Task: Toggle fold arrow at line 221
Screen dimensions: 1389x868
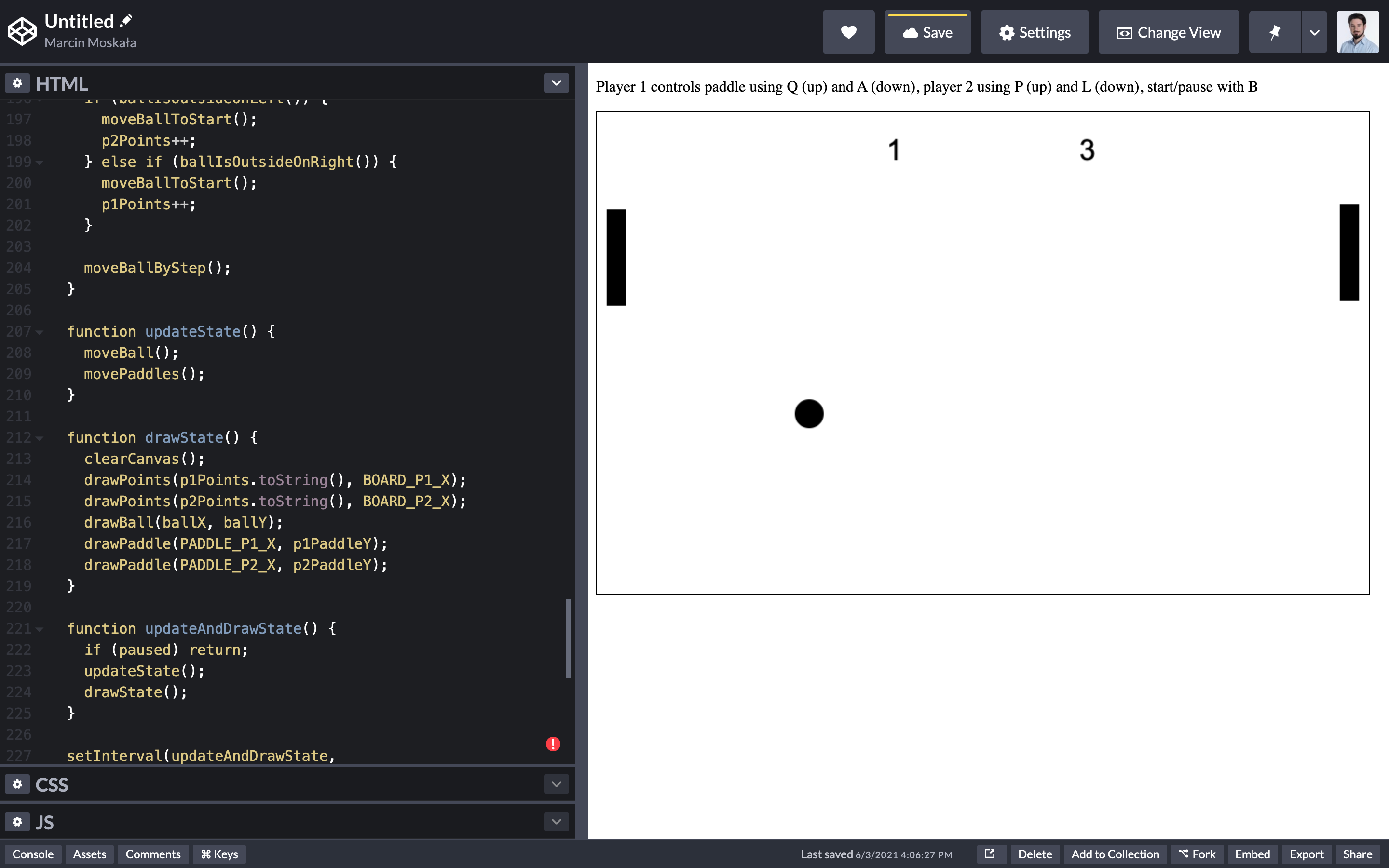Action: [x=40, y=629]
